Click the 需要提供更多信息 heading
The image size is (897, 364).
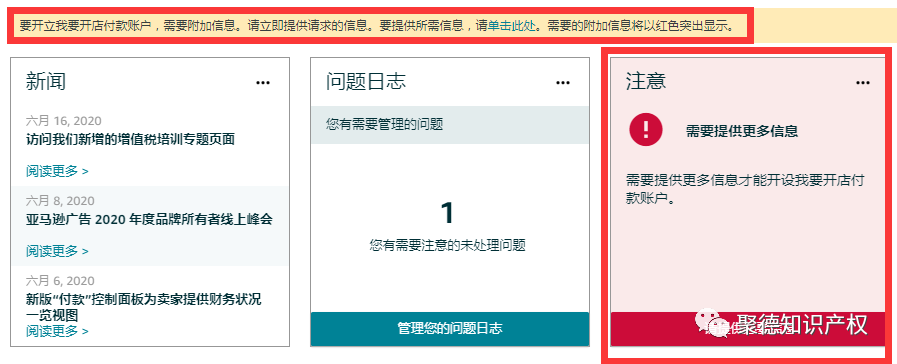[742, 131]
